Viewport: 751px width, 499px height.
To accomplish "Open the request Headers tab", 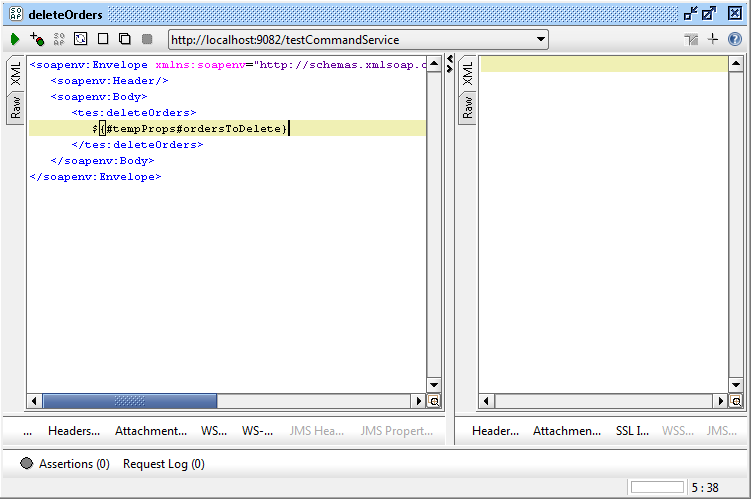I will [x=74, y=431].
